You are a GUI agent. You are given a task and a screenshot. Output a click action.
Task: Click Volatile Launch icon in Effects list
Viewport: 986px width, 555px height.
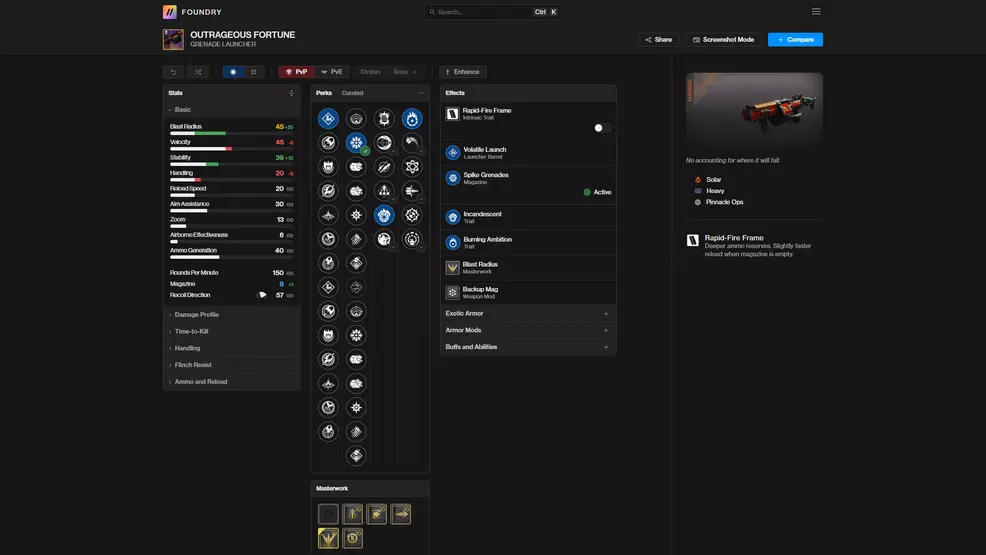(x=453, y=153)
